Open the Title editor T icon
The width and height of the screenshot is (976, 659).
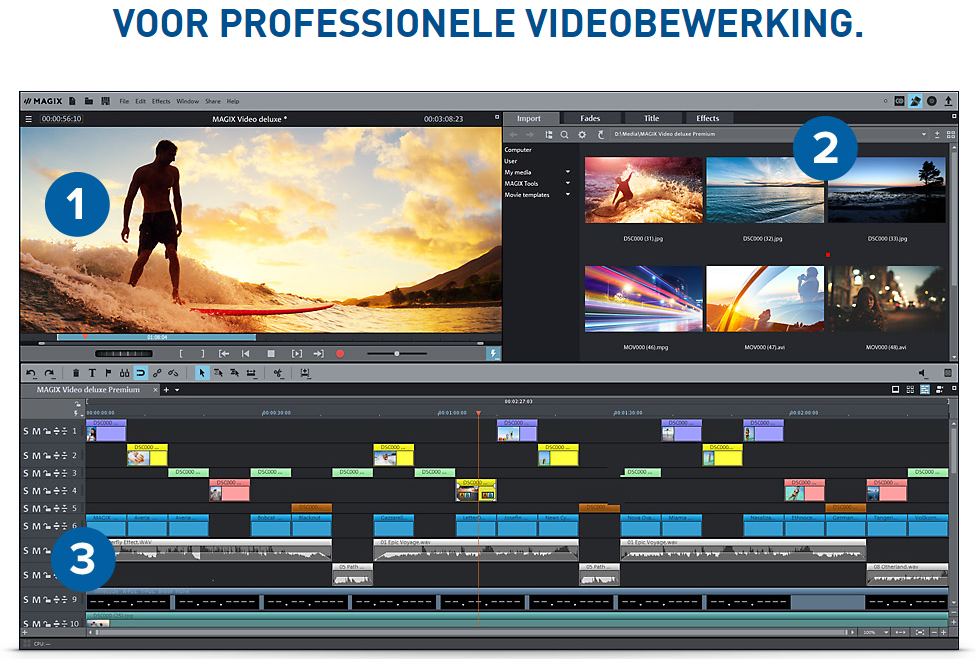point(92,373)
